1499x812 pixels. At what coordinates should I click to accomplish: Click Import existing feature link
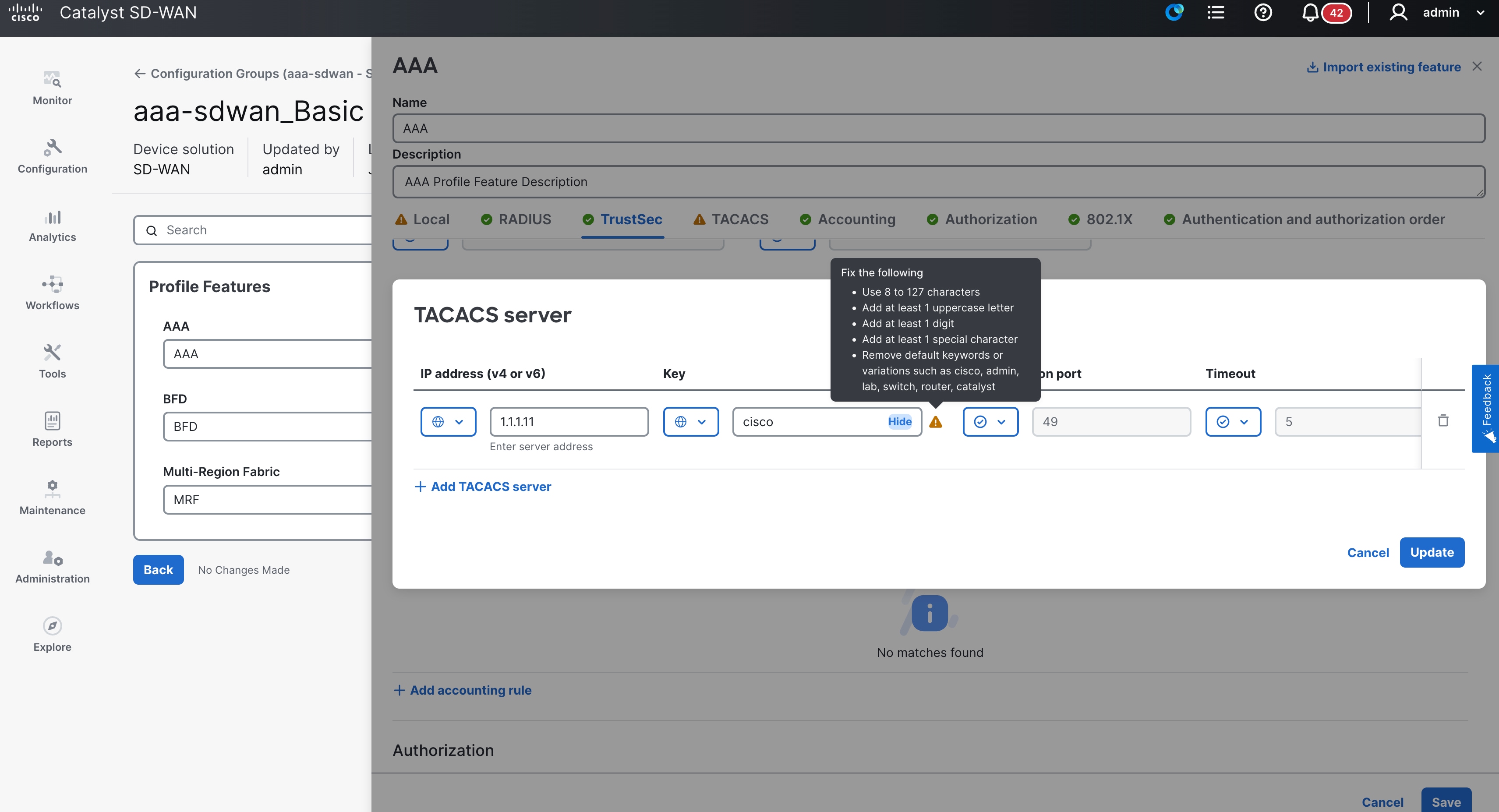(1383, 67)
